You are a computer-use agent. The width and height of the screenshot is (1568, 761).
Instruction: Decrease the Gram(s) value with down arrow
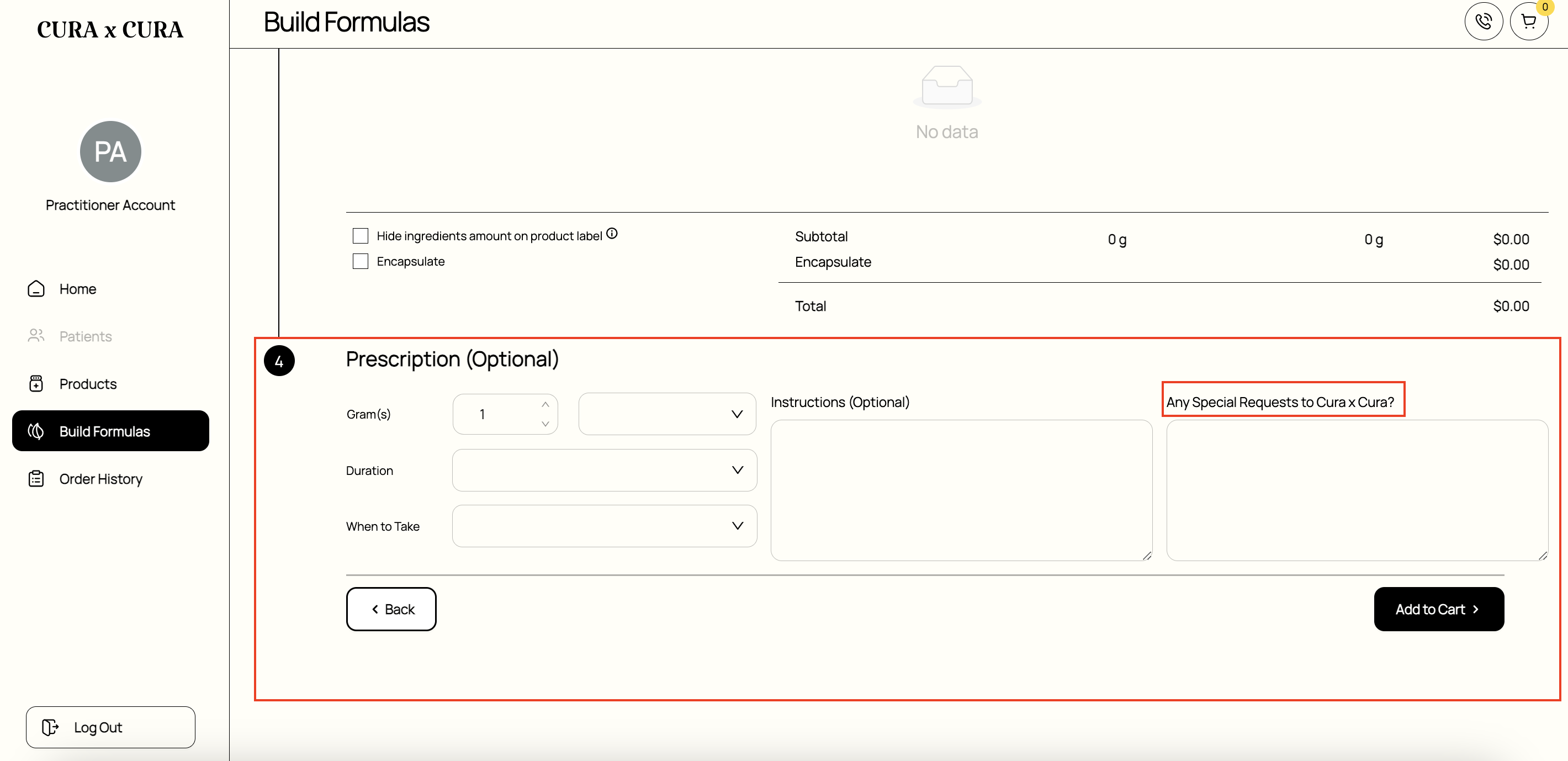[545, 424]
